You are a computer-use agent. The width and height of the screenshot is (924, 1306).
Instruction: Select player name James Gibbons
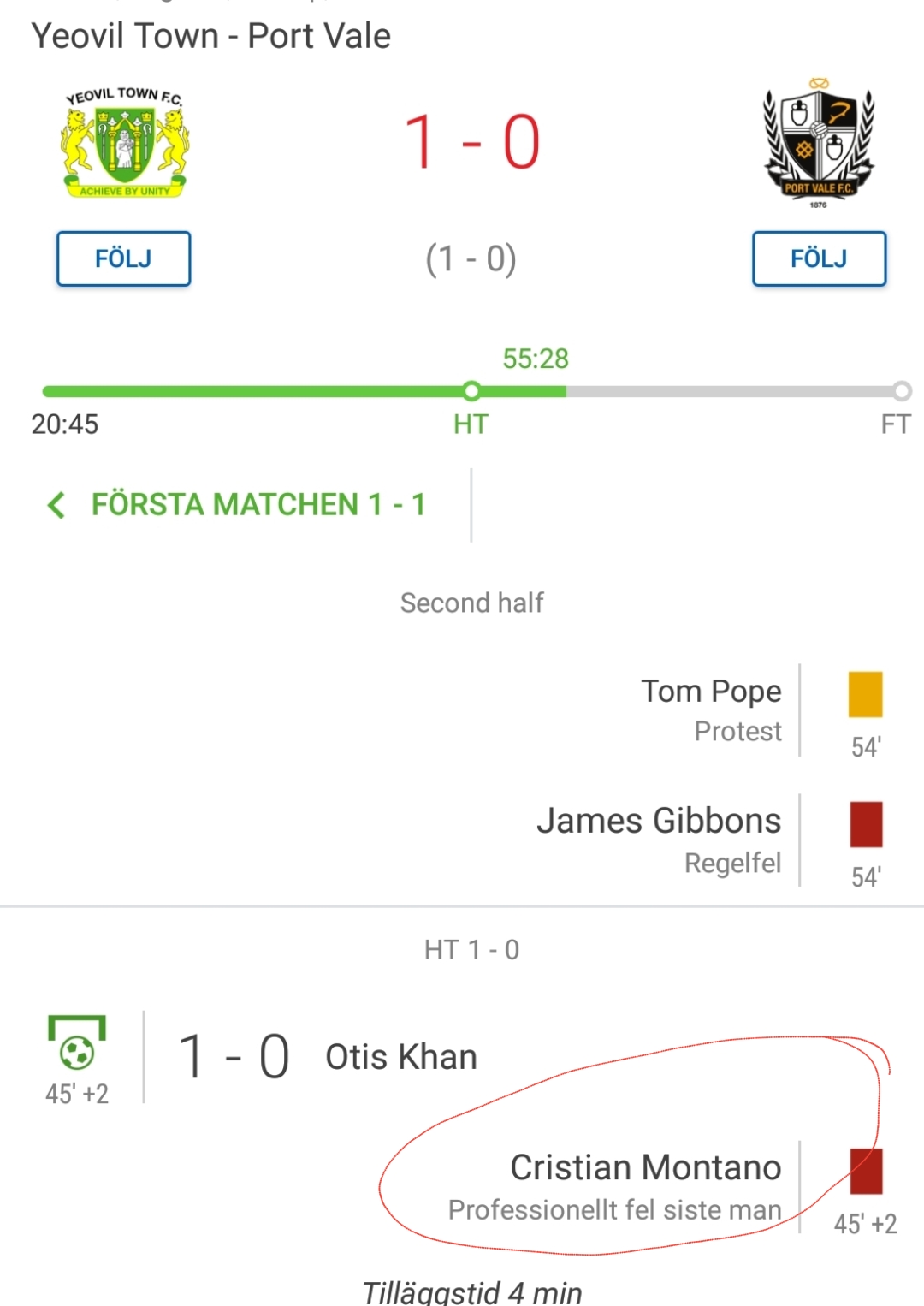659,821
